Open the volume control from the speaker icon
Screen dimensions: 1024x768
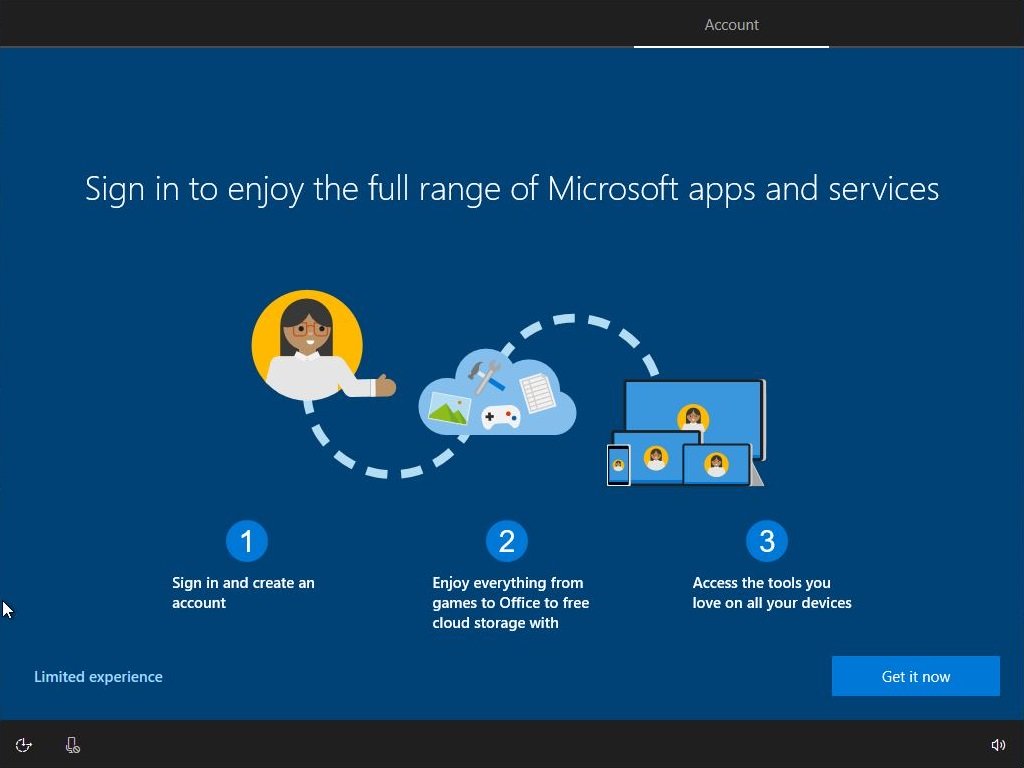coord(998,744)
